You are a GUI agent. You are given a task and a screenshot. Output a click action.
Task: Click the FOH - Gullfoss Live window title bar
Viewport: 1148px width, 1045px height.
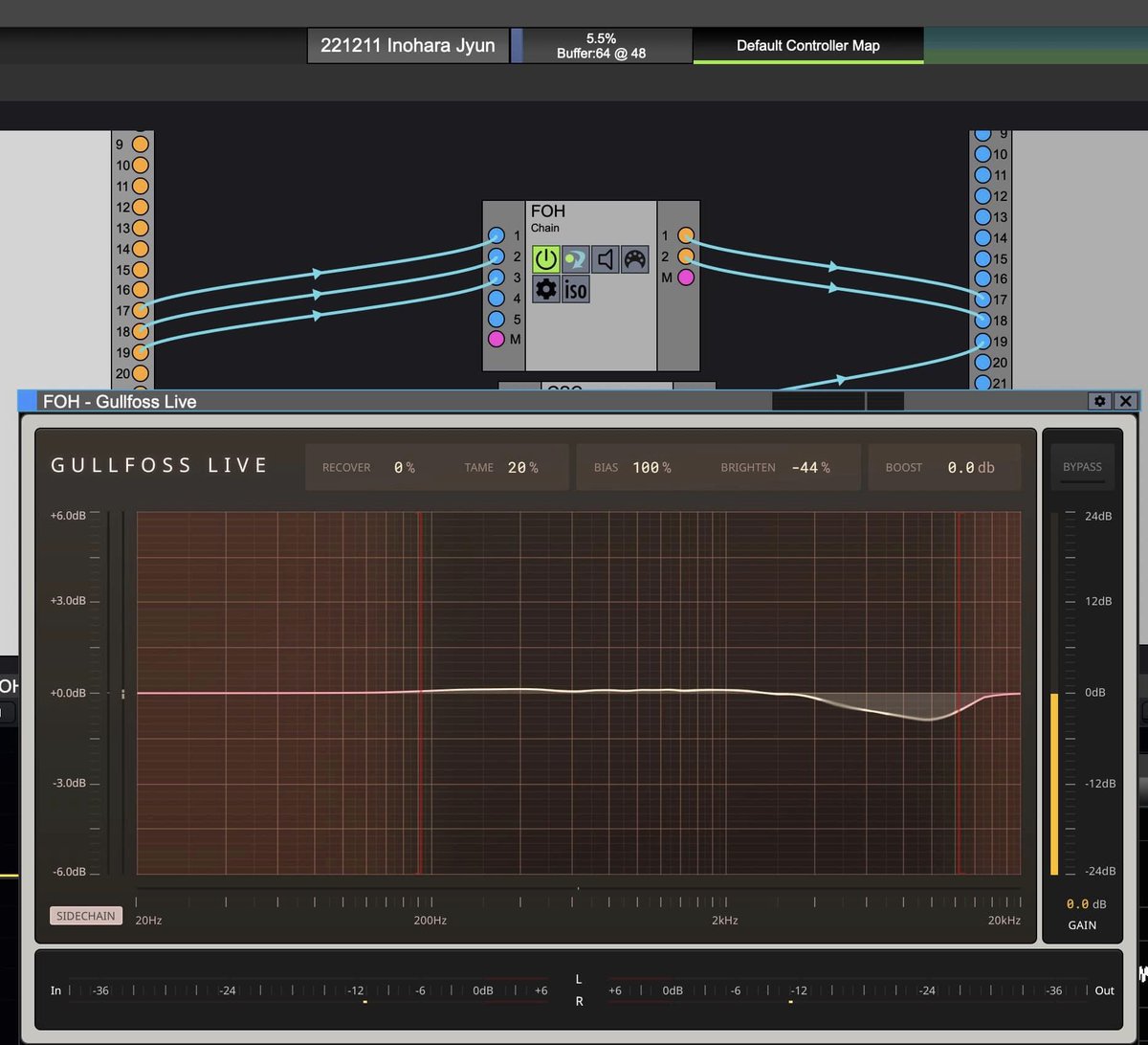coord(564,401)
